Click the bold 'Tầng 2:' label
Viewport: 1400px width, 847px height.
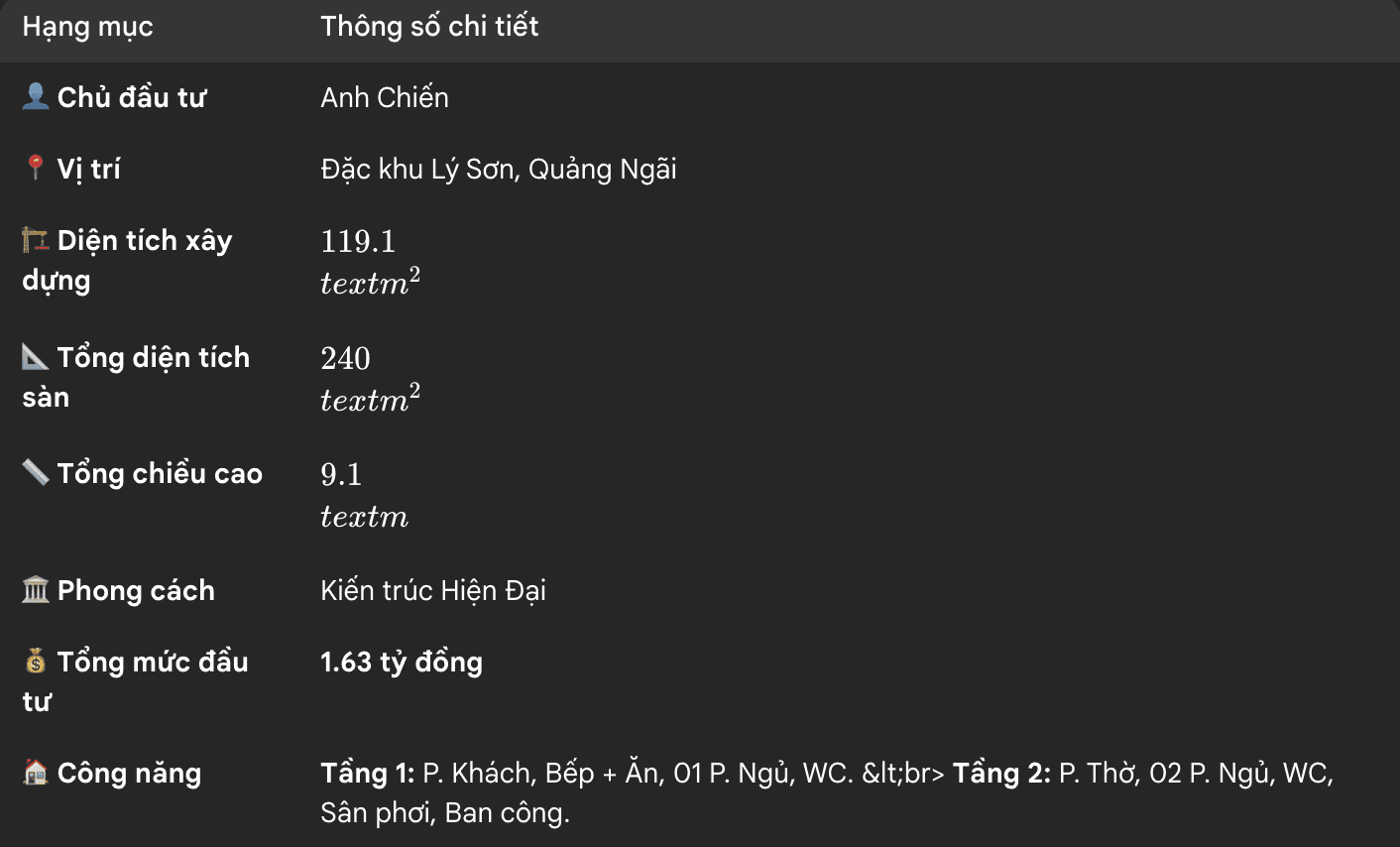(x=1001, y=773)
